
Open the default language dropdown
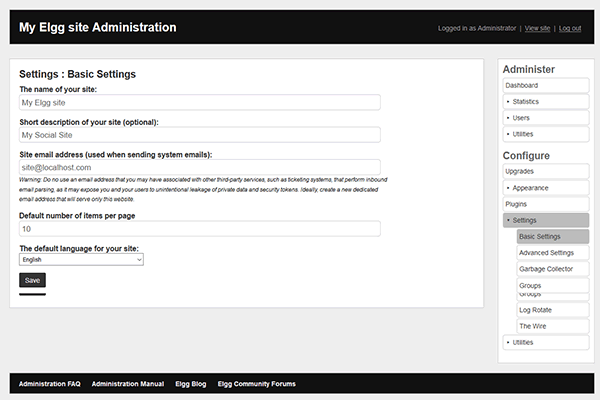[81, 259]
